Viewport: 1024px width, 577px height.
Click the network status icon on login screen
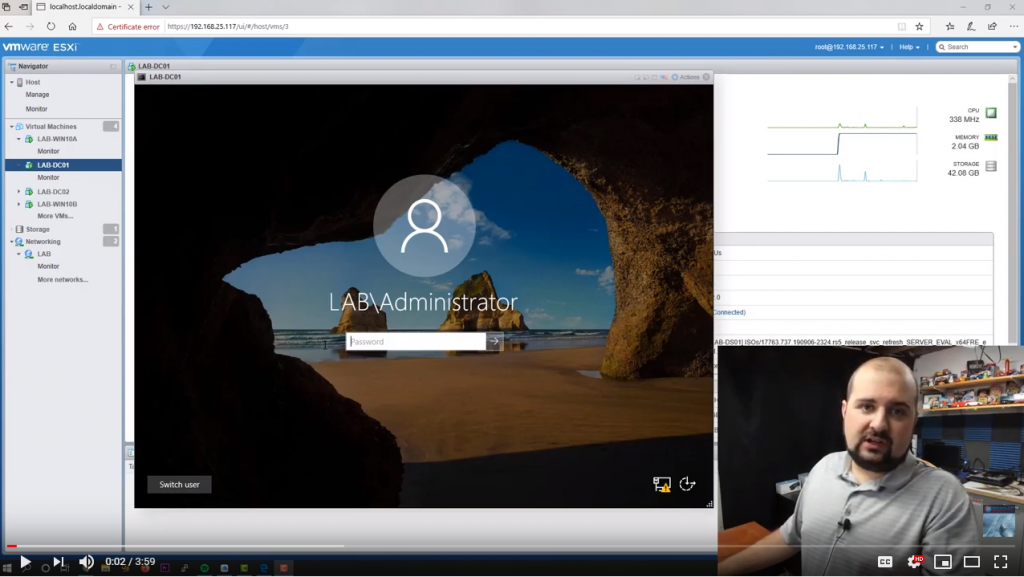click(x=661, y=484)
